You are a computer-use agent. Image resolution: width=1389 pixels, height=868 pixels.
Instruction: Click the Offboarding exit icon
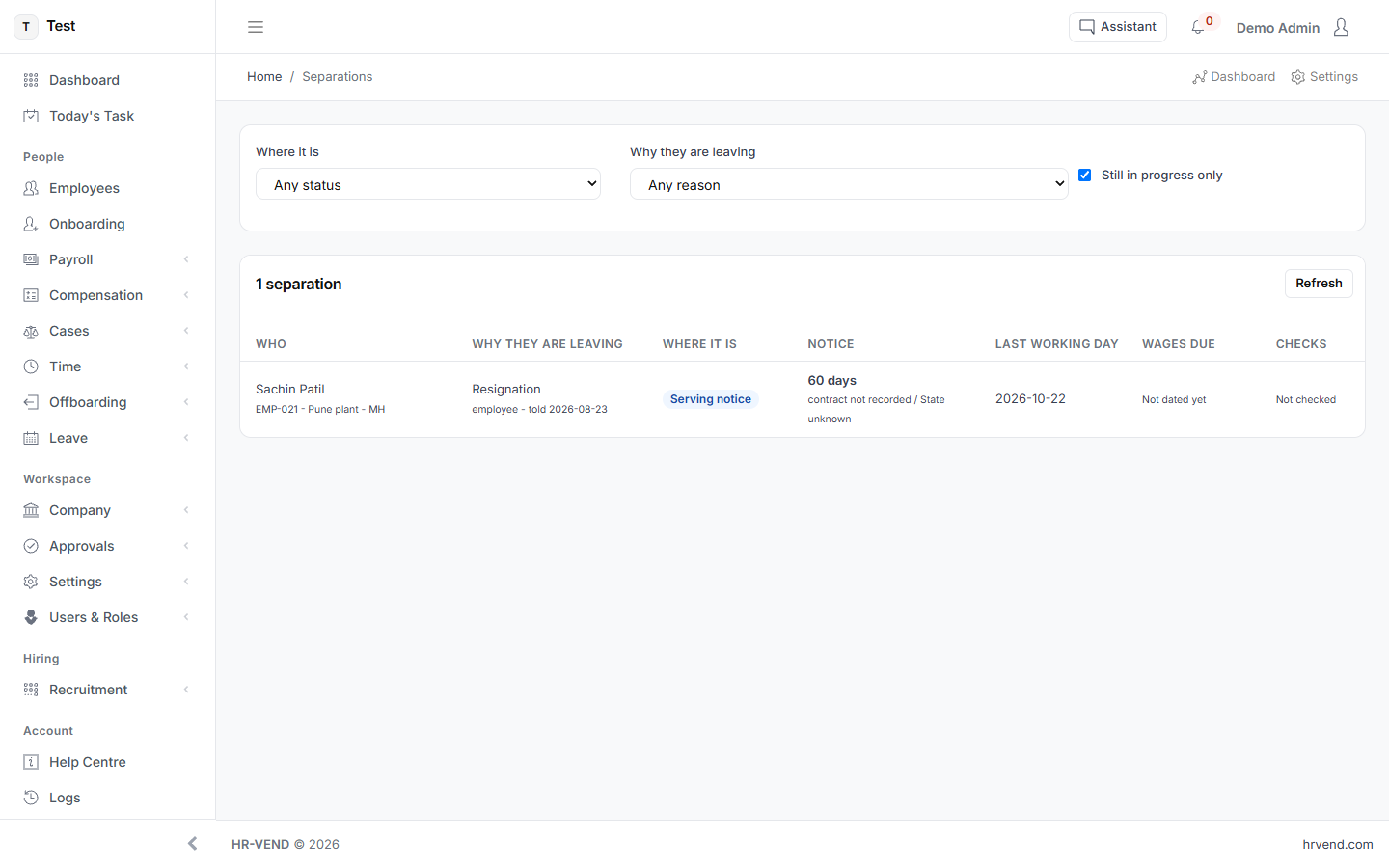31,402
